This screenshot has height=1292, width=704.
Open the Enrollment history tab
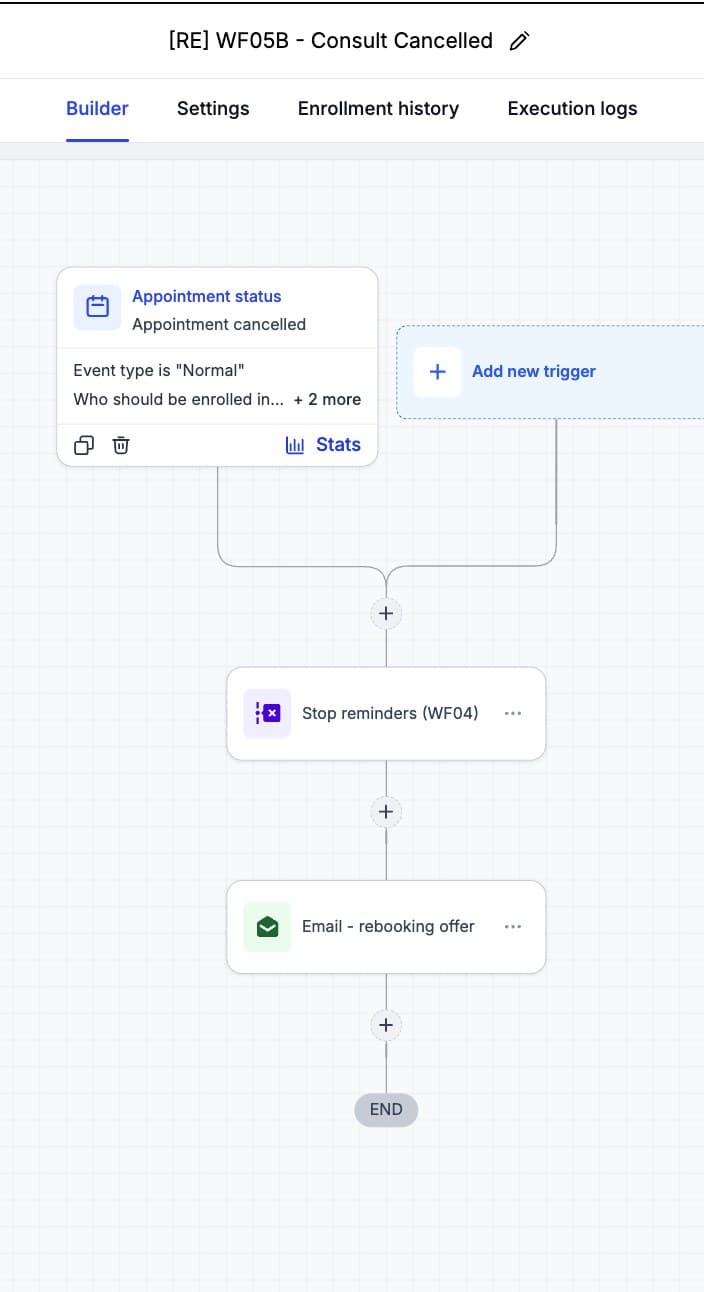[x=378, y=109]
